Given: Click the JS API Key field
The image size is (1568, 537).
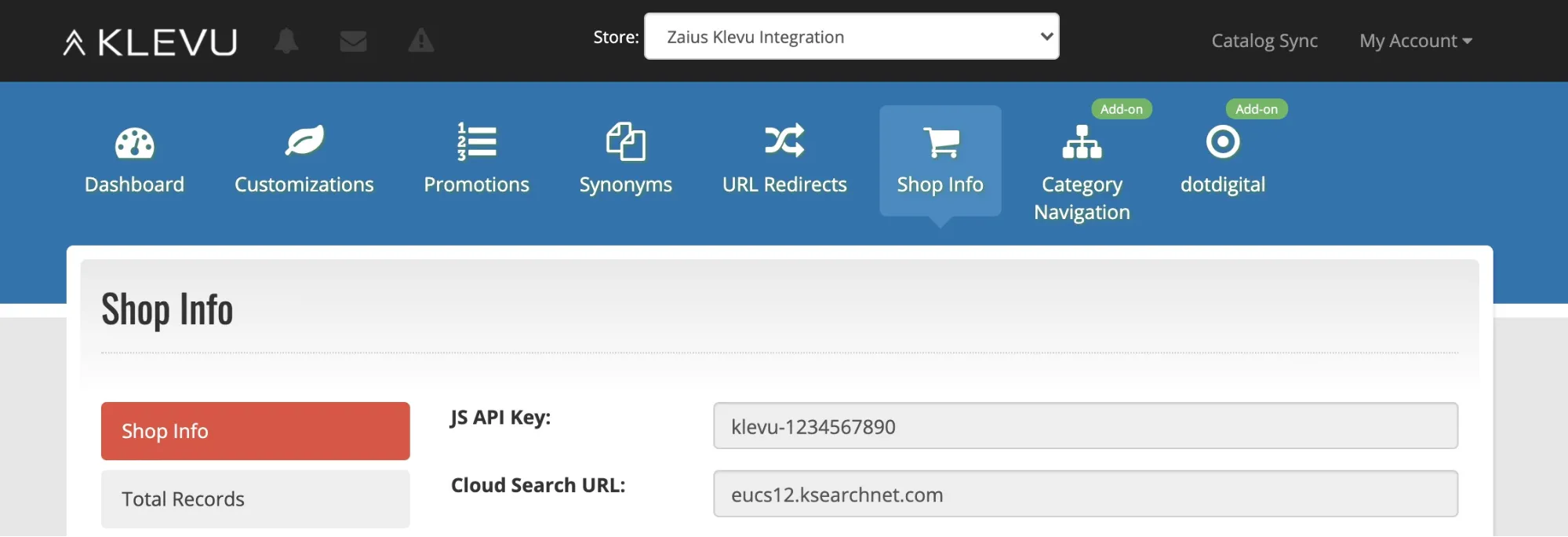Looking at the screenshot, I should pyautogui.click(x=1086, y=426).
